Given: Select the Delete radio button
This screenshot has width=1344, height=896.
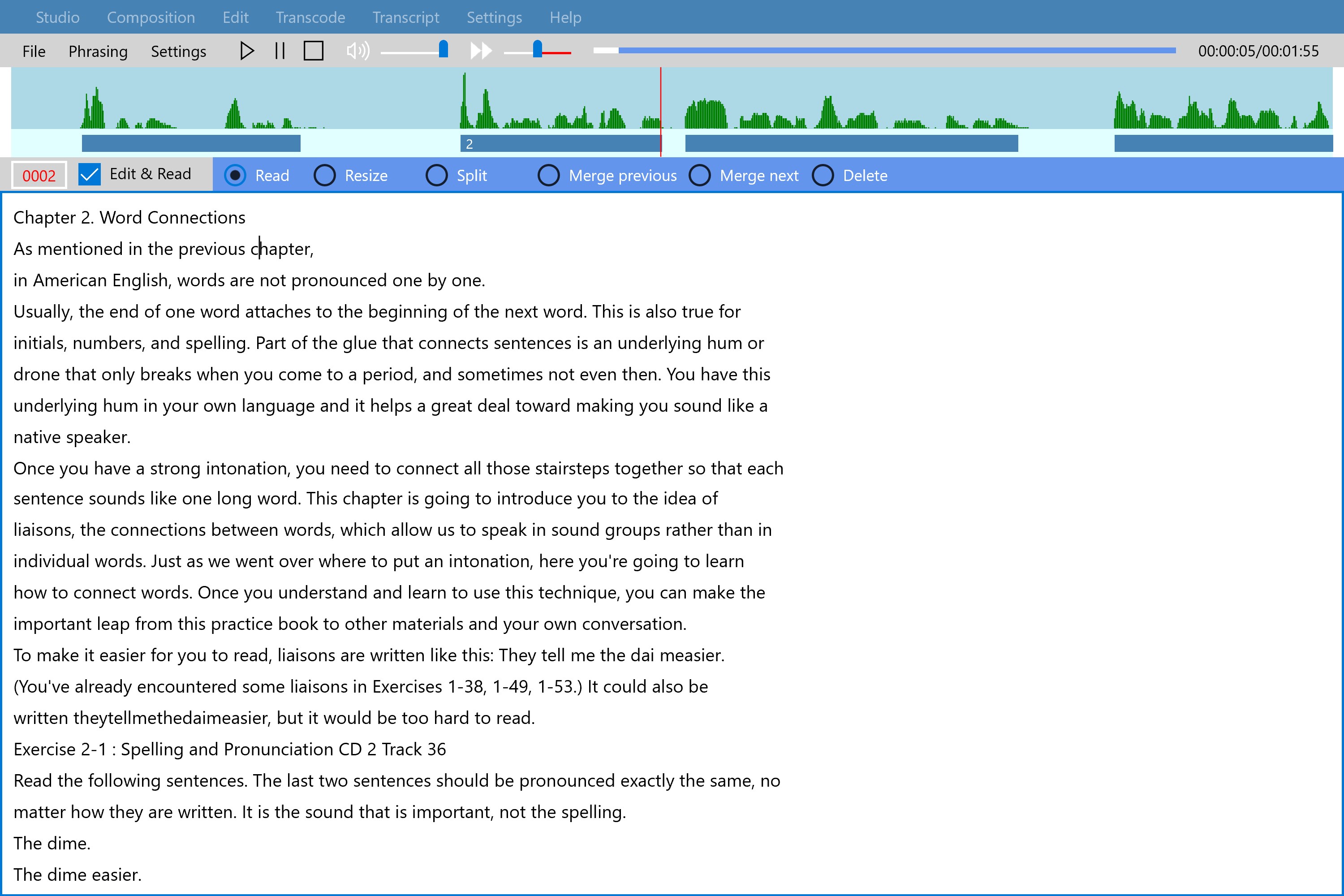Looking at the screenshot, I should 823,176.
